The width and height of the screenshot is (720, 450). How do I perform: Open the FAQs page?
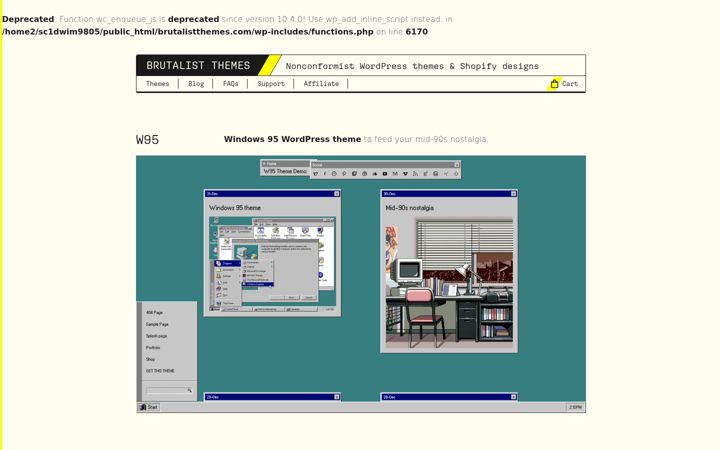tap(231, 84)
